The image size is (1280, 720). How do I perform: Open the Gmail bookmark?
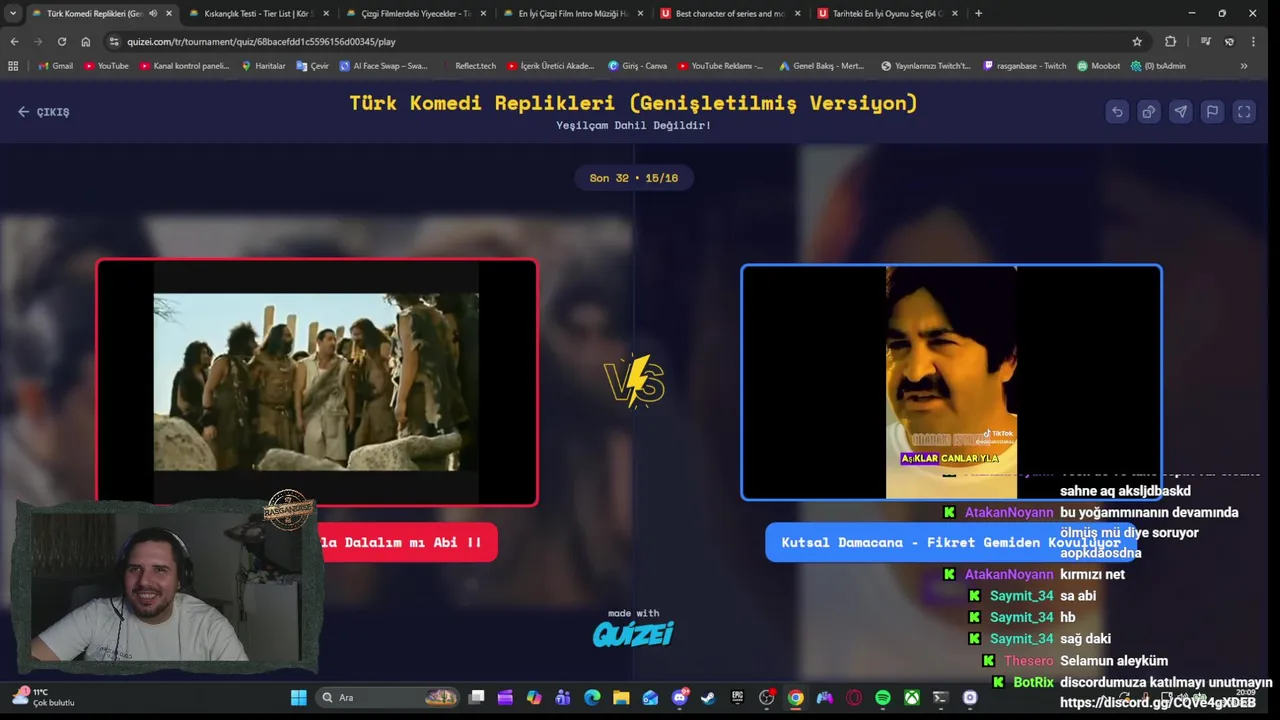pyautogui.click(x=55, y=66)
